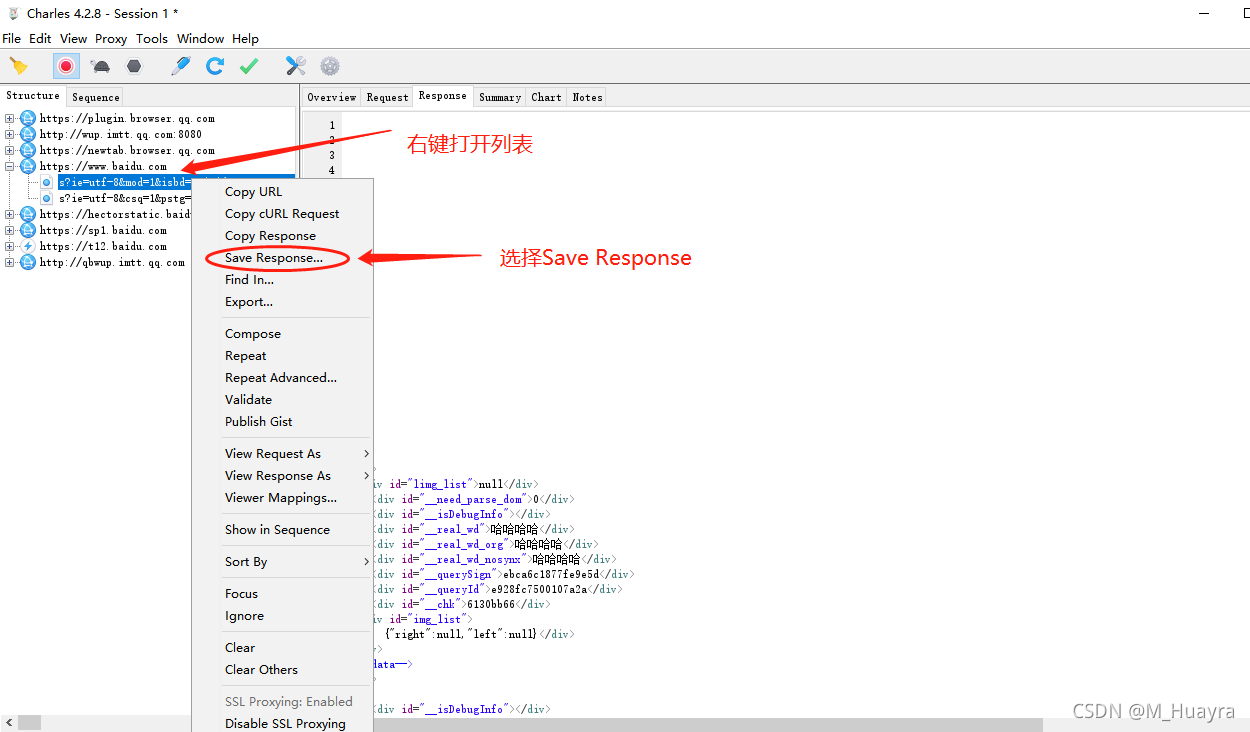Switch to the Chart tab

pos(546,97)
